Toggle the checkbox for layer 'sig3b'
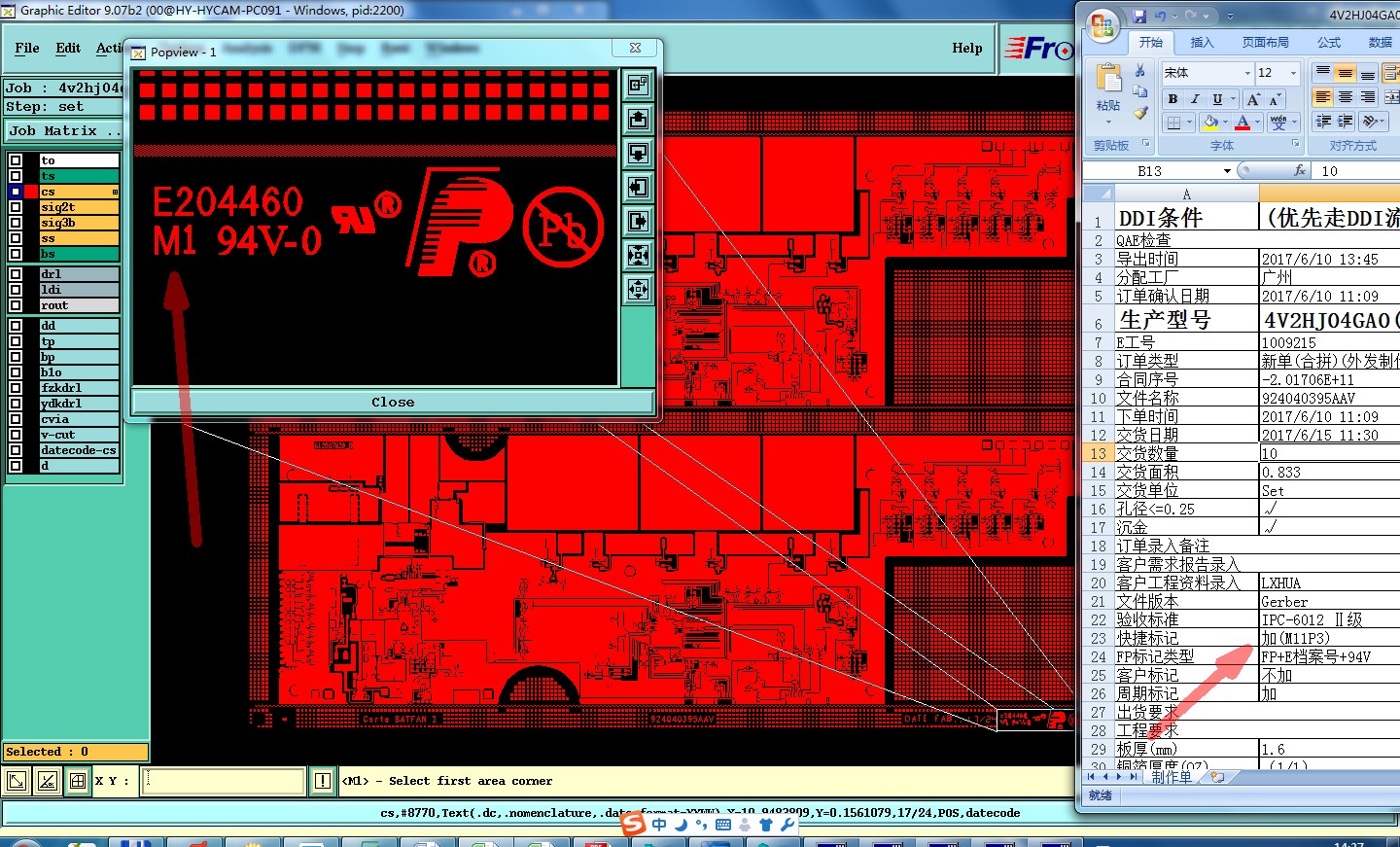The image size is (1400, 847). [16, 223]
